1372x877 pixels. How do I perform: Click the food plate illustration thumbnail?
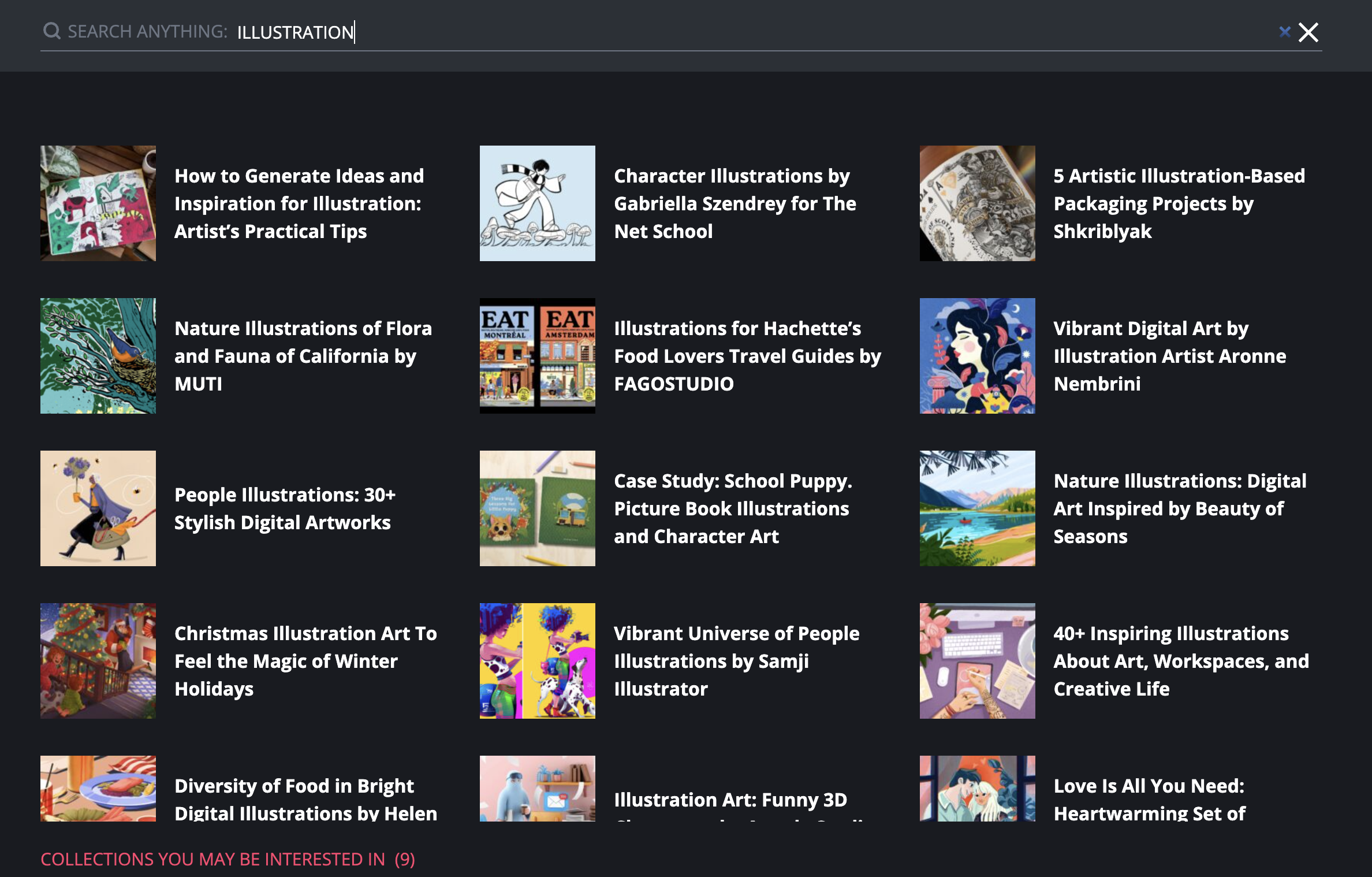click(98, 788)
